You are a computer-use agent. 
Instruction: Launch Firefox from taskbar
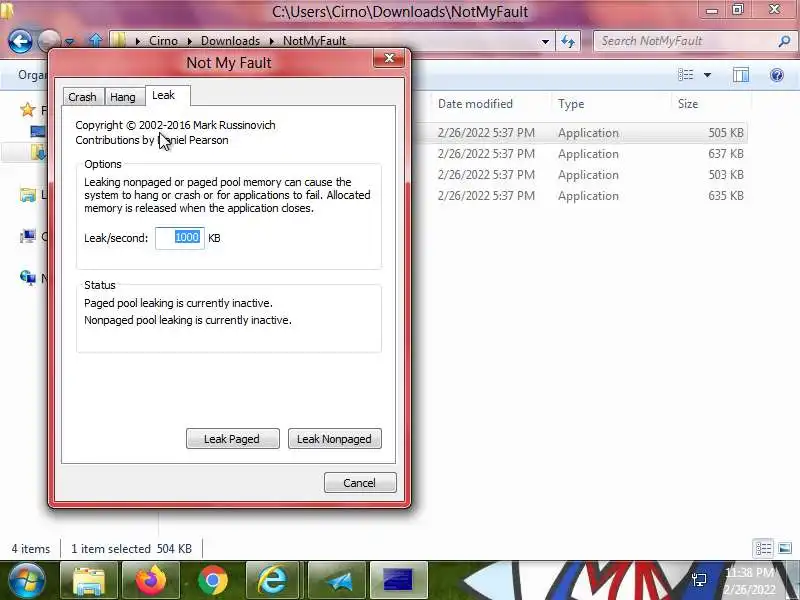pos(151,580)
